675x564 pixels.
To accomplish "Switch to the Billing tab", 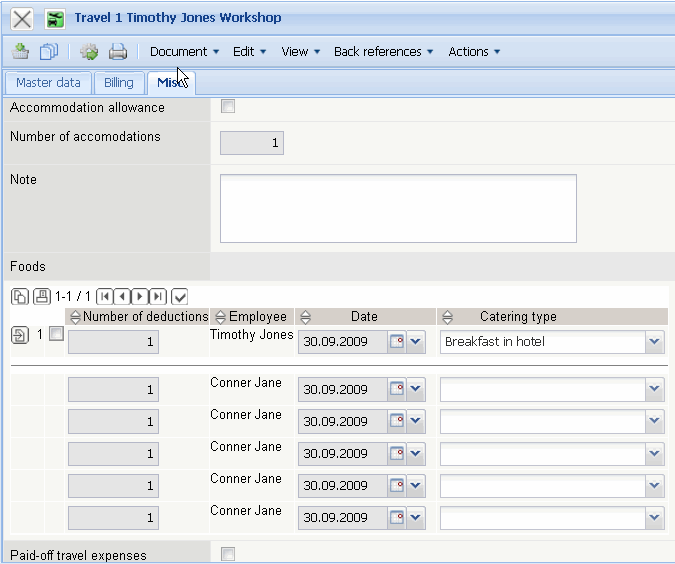I will click(x=119, y=83).
